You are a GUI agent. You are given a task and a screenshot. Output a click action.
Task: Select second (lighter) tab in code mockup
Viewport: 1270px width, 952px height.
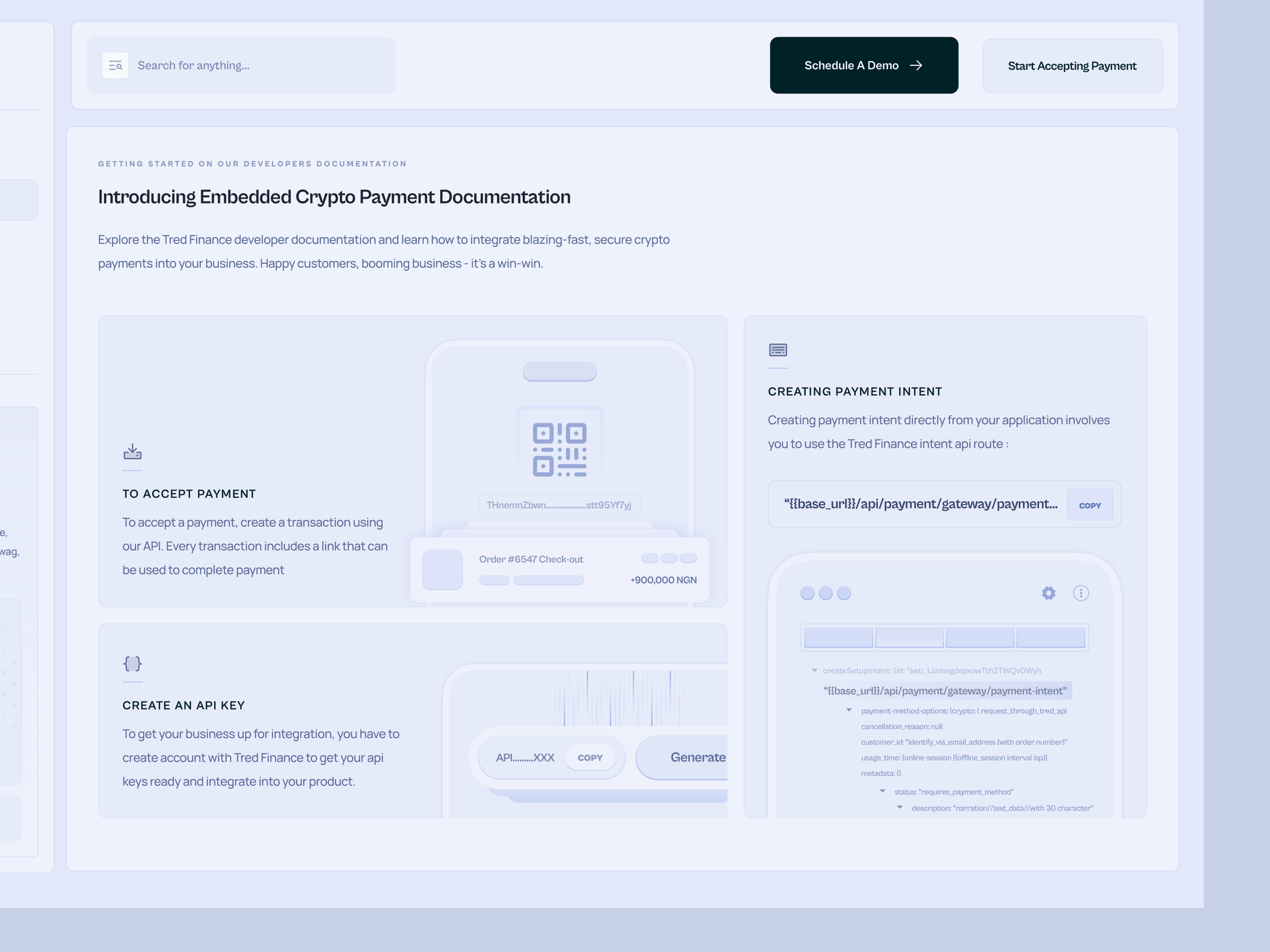pyautogui.click(x=909, y=638)
